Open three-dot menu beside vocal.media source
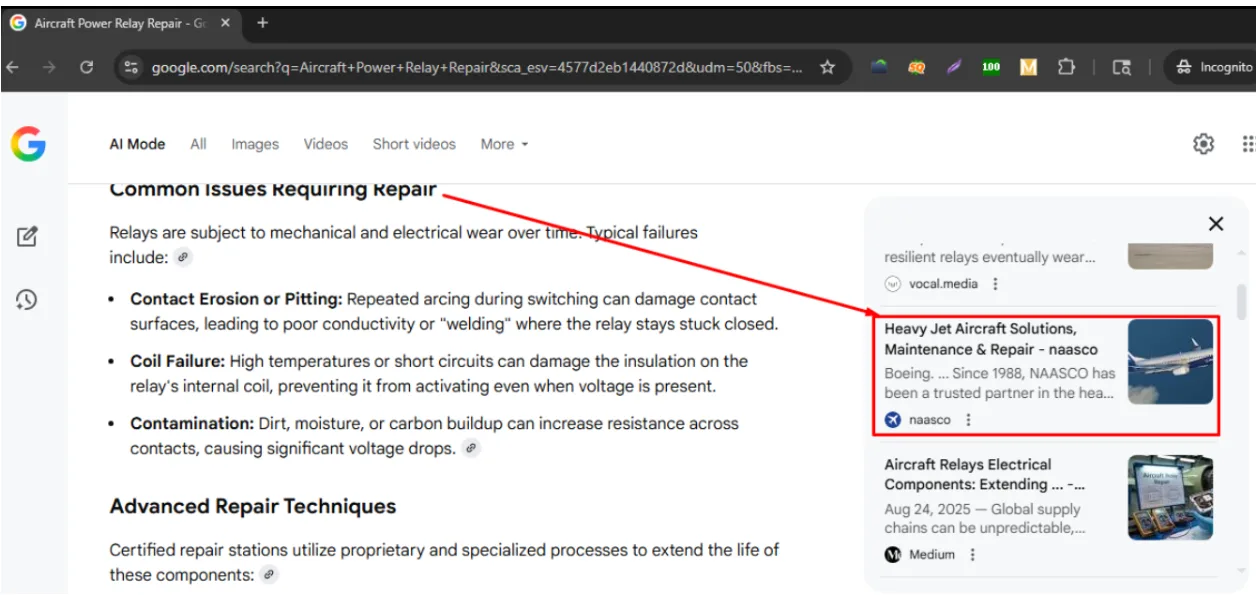The height and width of the screenshot is (595, 1256). point(995,284)
